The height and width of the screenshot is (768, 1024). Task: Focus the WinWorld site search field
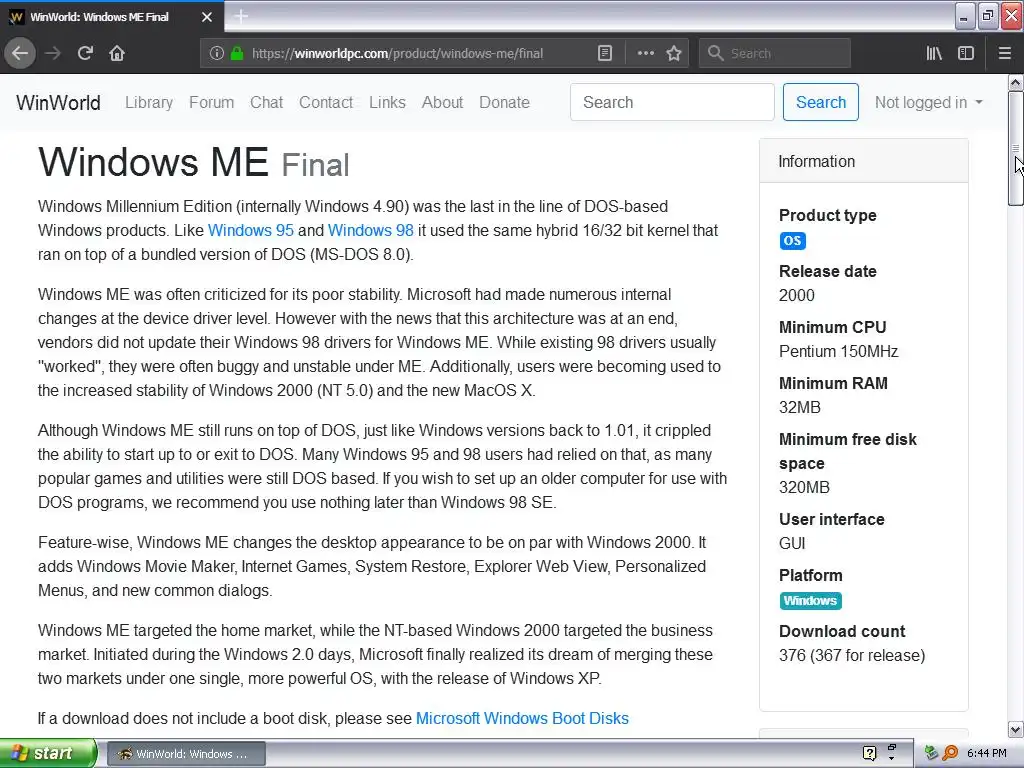click(x=672, y=102)
